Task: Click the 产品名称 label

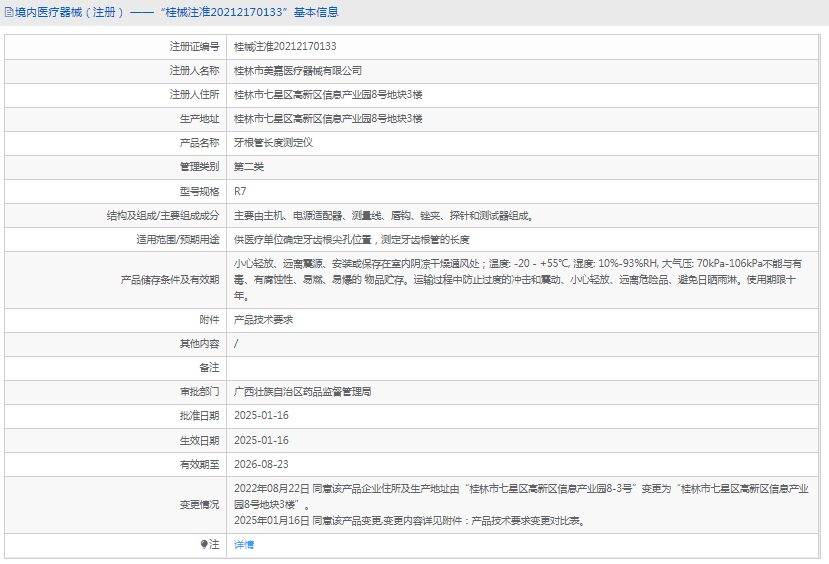Action: click(199, 143)
